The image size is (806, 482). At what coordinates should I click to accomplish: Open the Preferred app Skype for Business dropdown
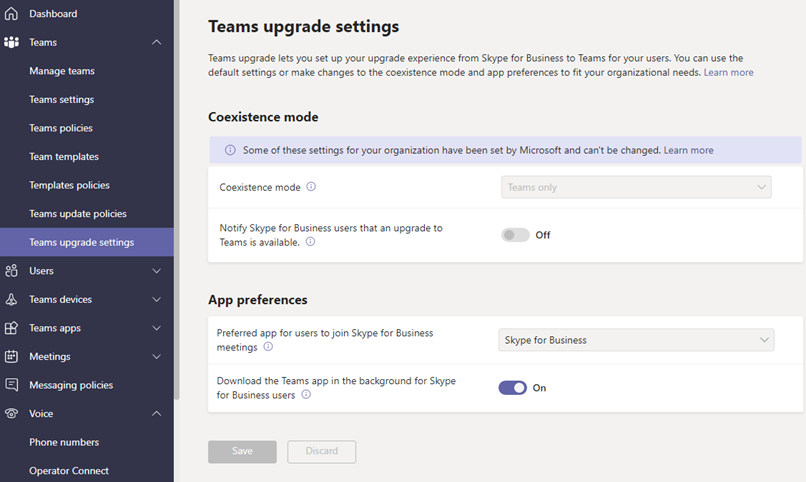636,340
